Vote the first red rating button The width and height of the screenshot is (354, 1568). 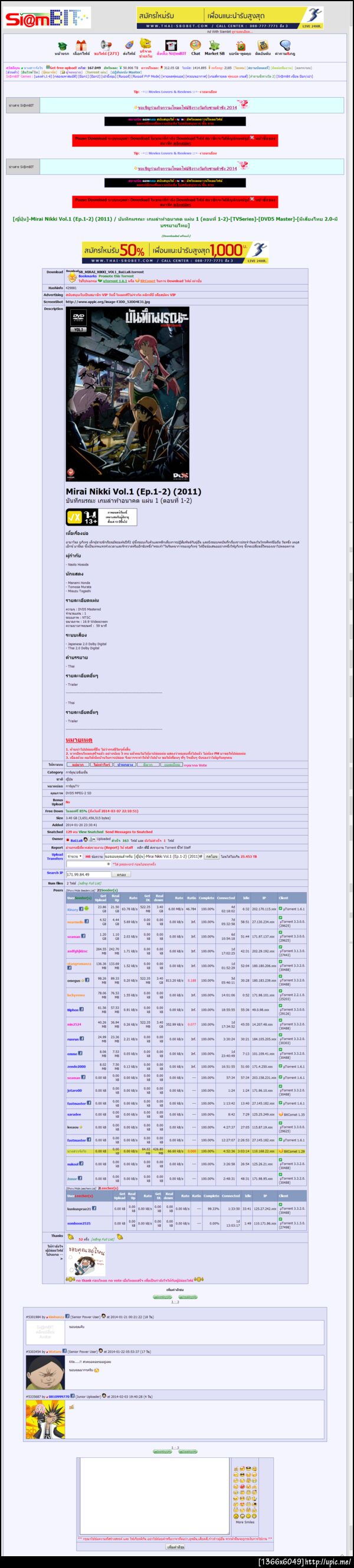[77, 764]
